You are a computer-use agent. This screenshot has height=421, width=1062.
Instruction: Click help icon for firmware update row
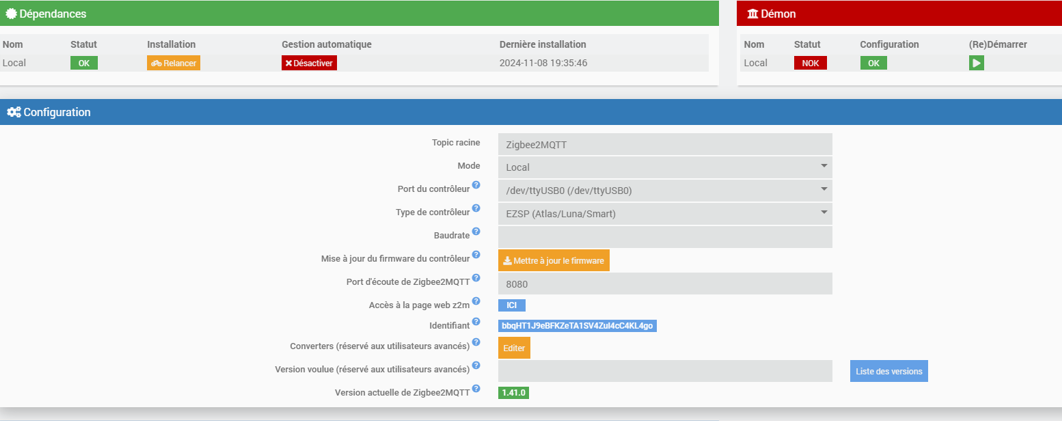(476, 254)
